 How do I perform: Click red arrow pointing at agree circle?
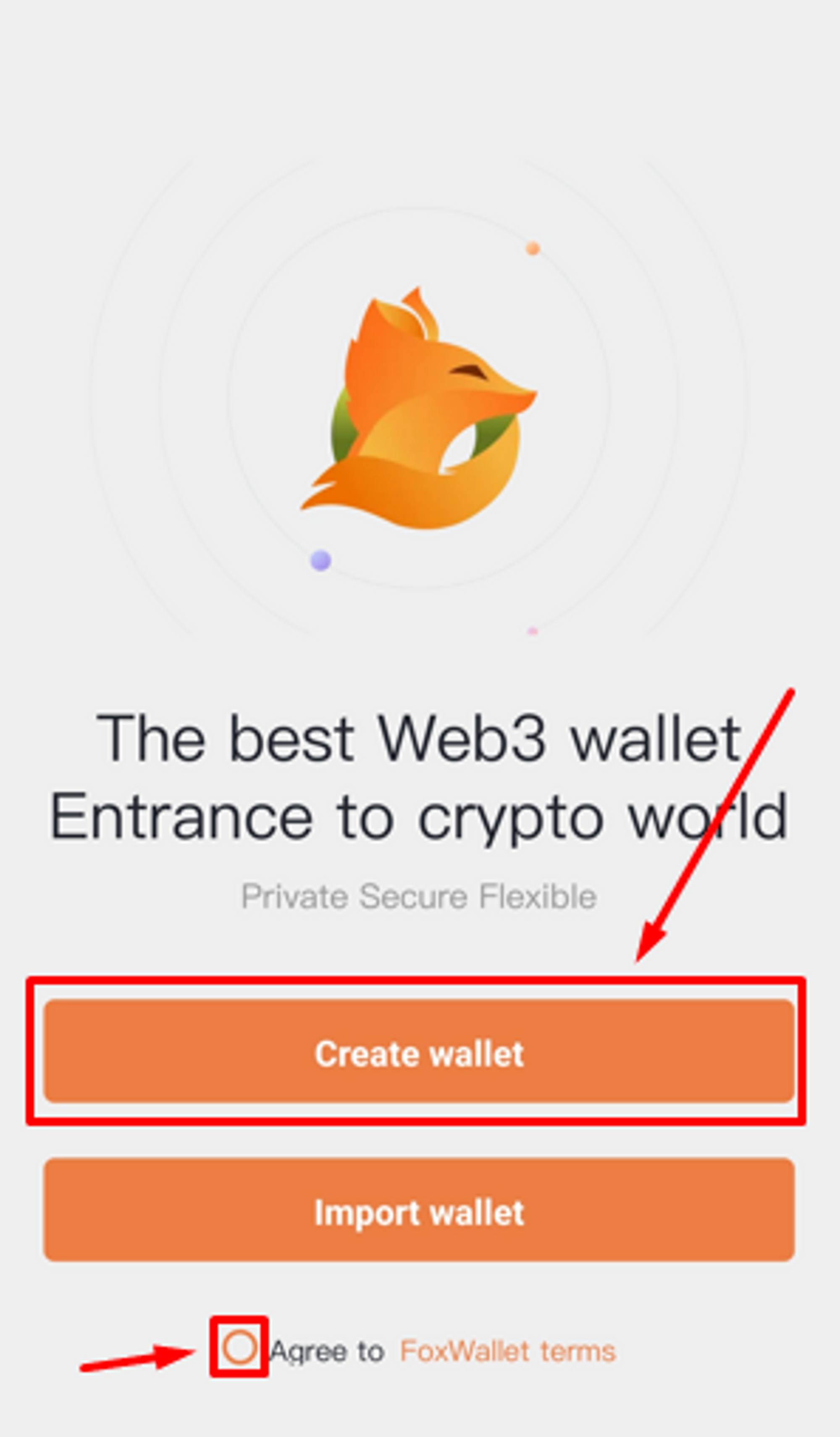[137, 1358]
